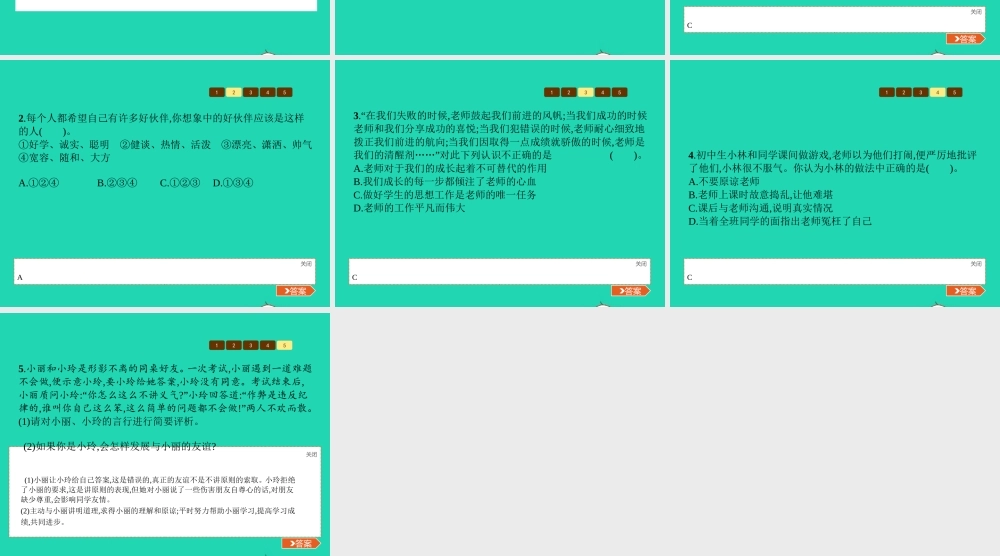
Task: Close the question 5 answer panel via 关闭
Action: pyautogui.click(x=311, y=454)
